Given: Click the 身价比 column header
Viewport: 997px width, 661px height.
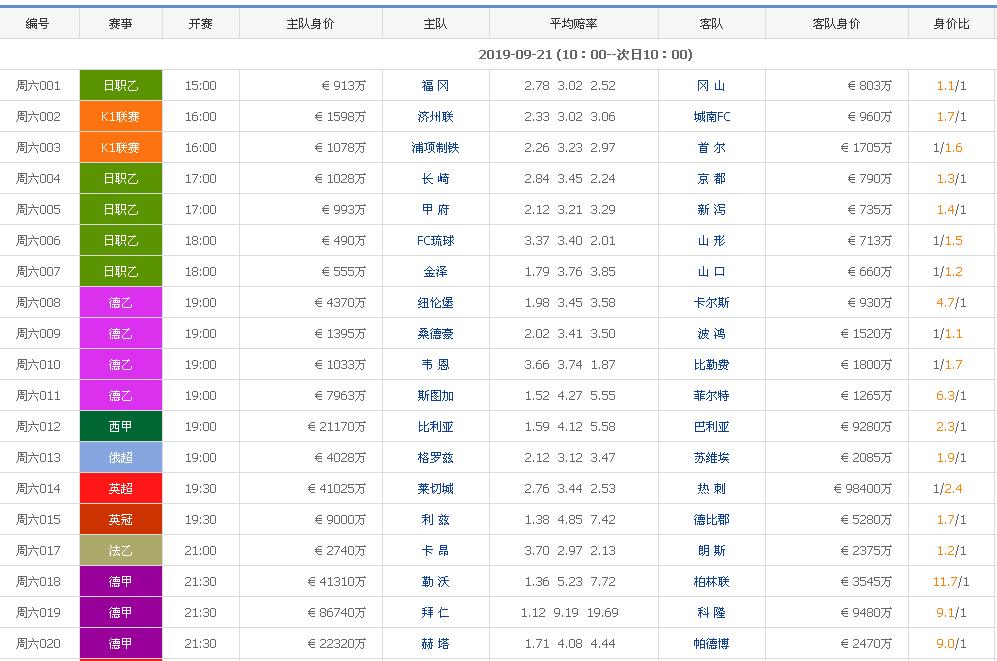Looking at the screenshot, I should (951, 24).
